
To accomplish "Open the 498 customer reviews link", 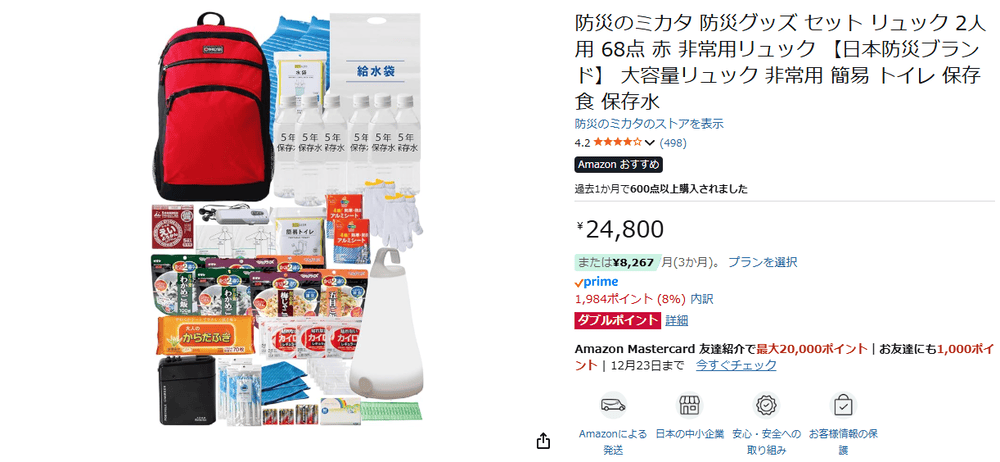I will (x=673, y=143).
